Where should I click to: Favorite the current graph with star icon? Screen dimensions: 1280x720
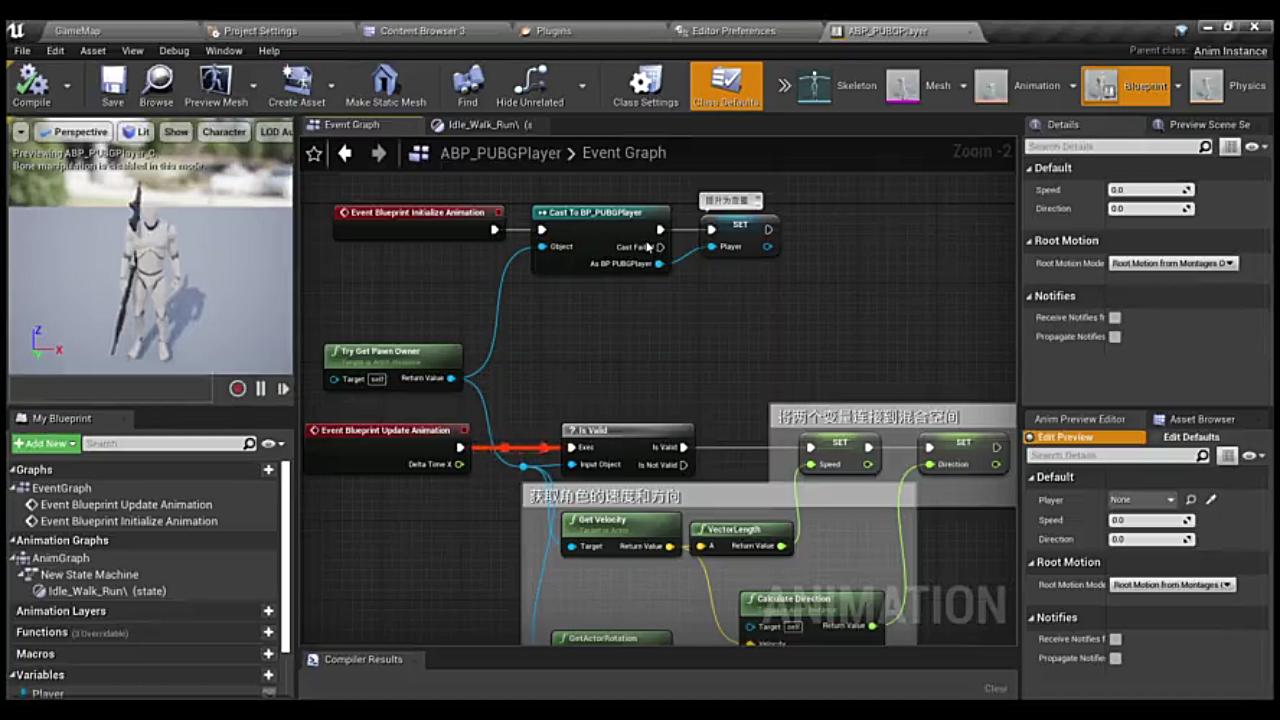(x=314, y=153)
